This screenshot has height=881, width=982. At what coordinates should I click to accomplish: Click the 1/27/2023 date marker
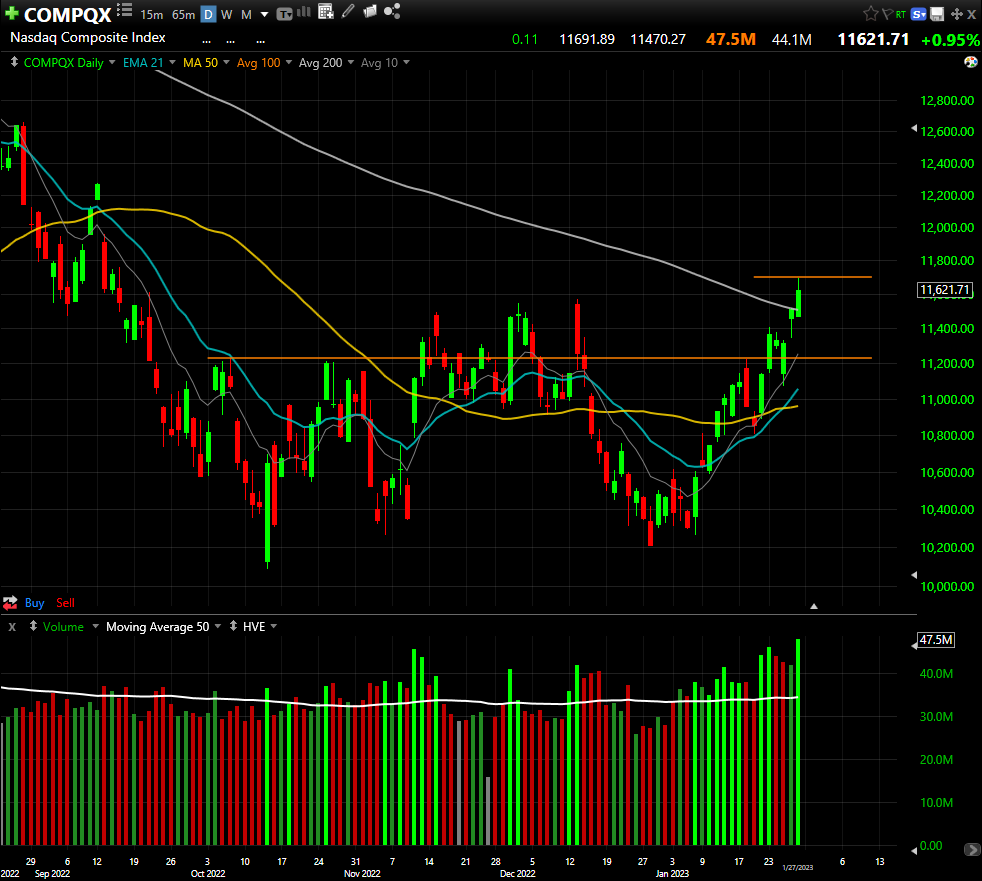pyautogui.click(x=797, y=867)
